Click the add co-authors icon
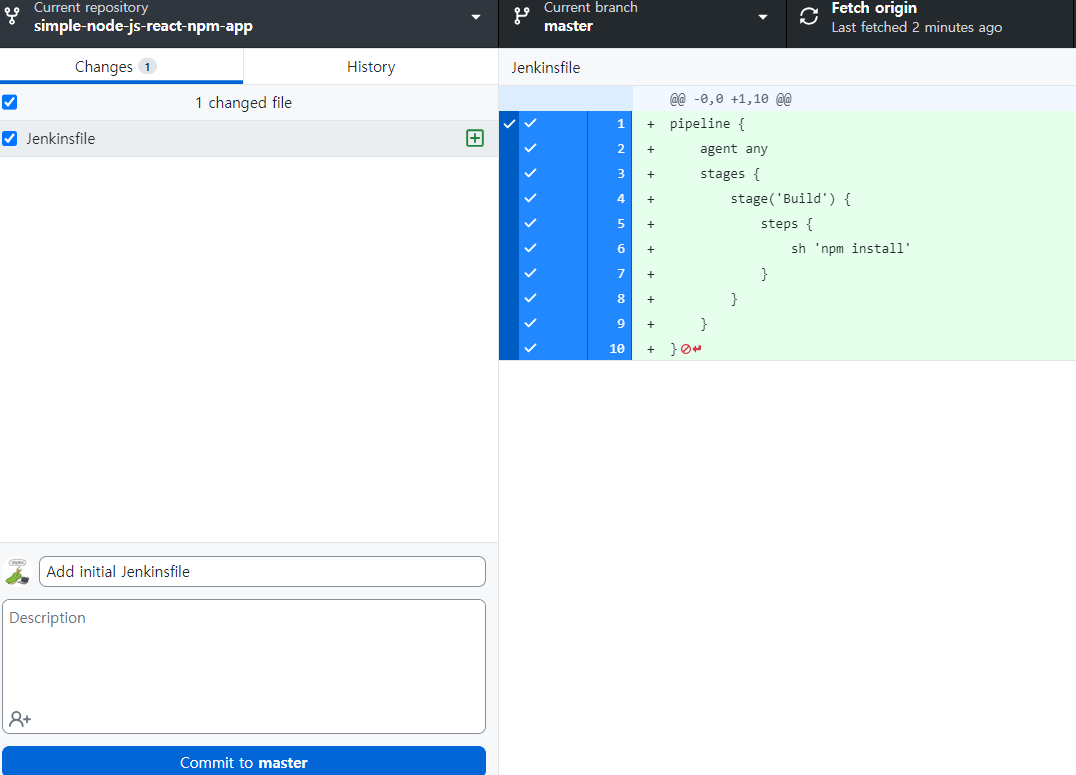1076x775 pixels. 20,719
